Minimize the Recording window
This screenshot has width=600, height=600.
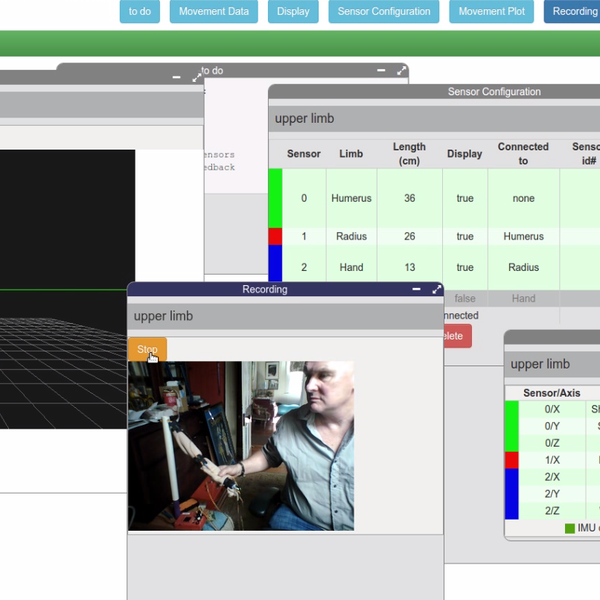pos(416,289)
